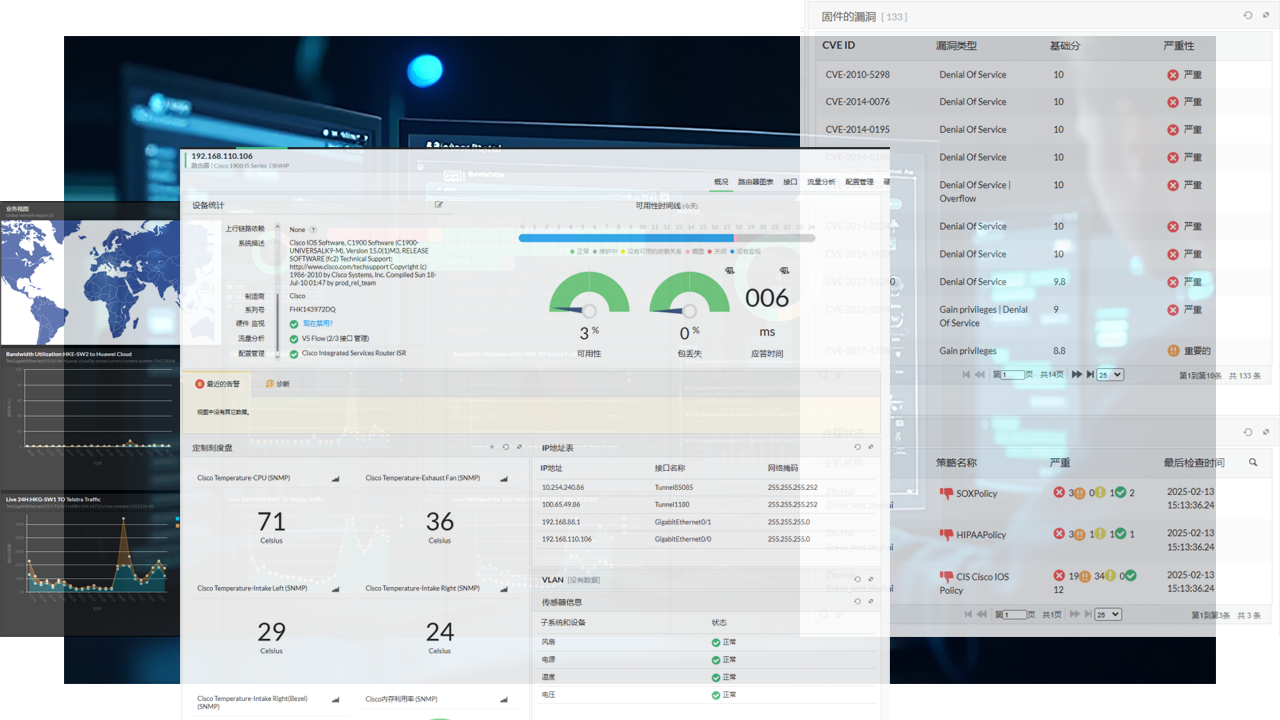Open the 配置管理 tab

[x=859, y=182]
